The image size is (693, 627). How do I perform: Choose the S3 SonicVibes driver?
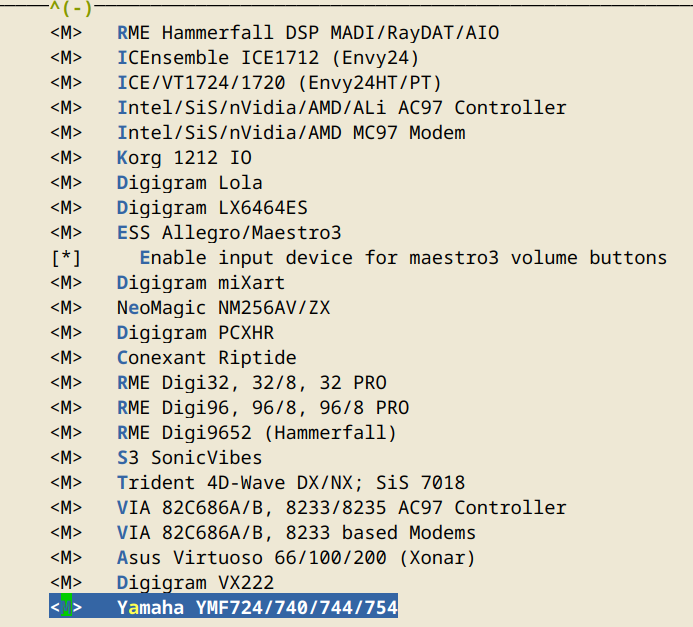point(189,458)
